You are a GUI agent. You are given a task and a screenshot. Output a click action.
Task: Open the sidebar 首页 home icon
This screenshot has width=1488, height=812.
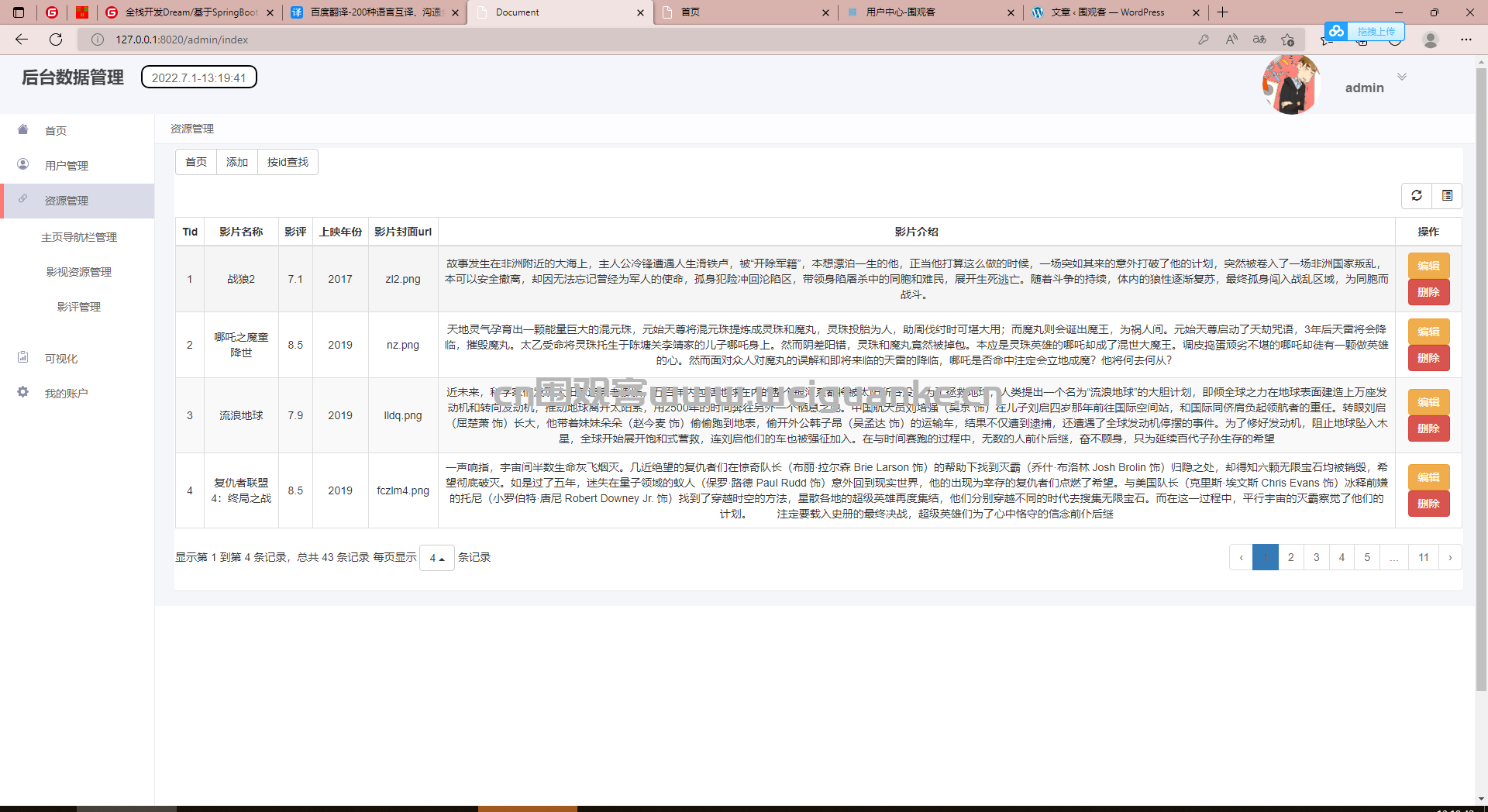22,129
